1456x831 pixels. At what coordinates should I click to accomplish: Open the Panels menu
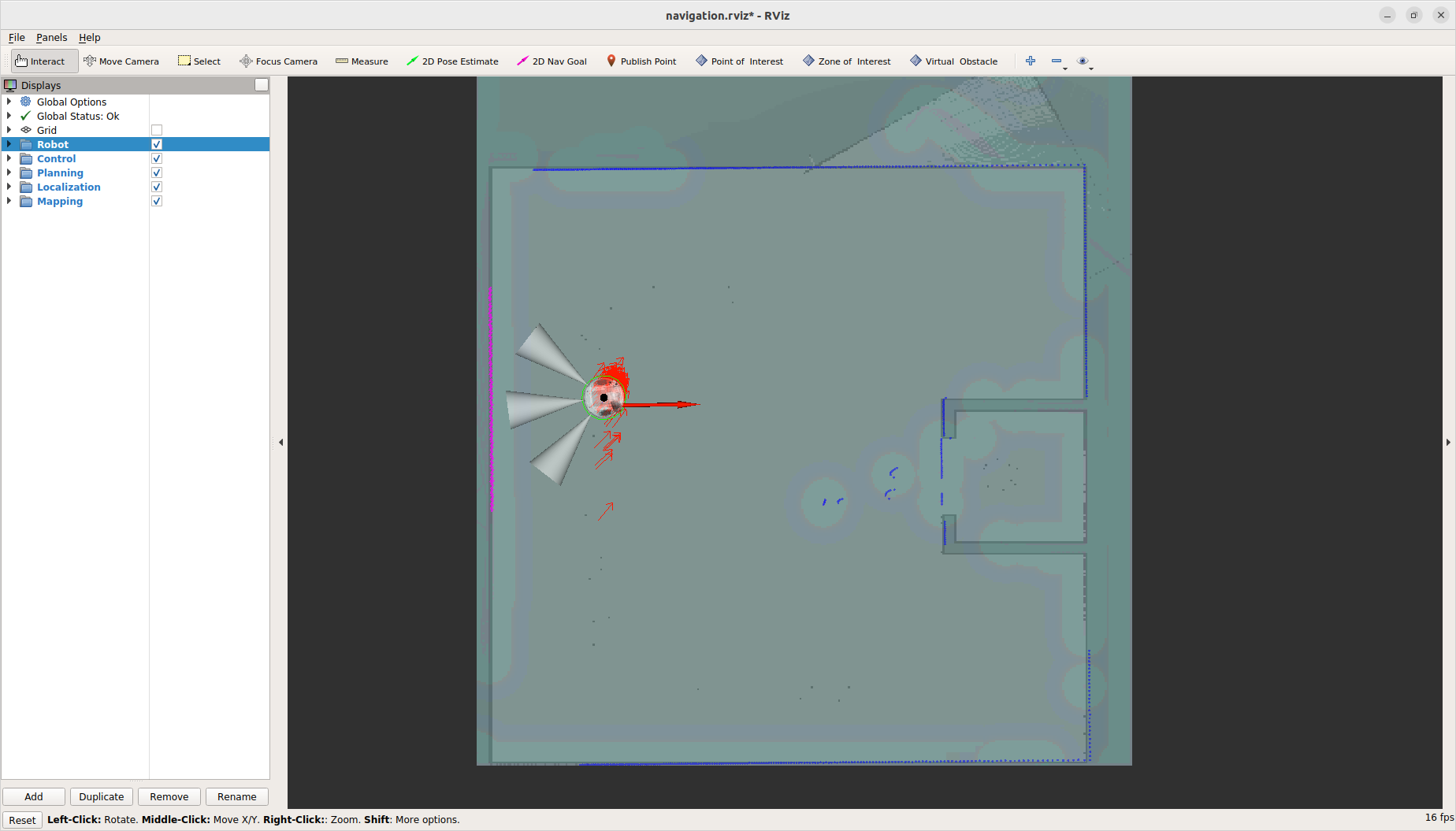[51, 37]
